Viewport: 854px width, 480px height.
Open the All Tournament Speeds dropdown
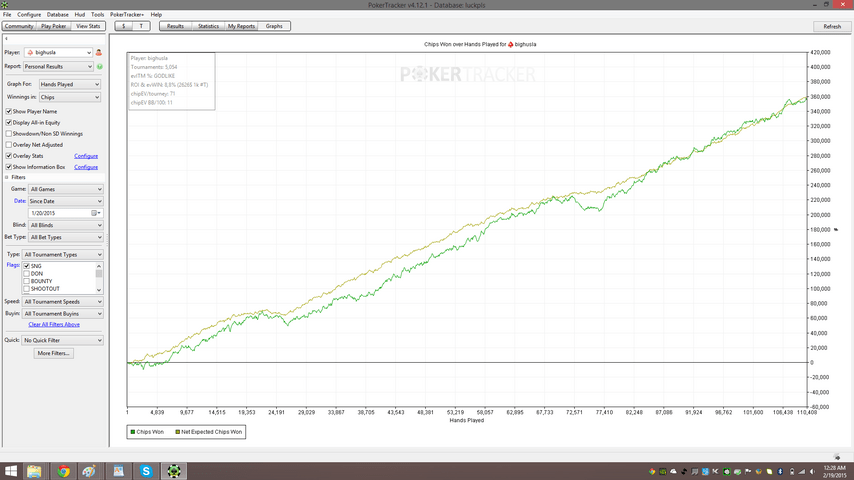point(62,301)
